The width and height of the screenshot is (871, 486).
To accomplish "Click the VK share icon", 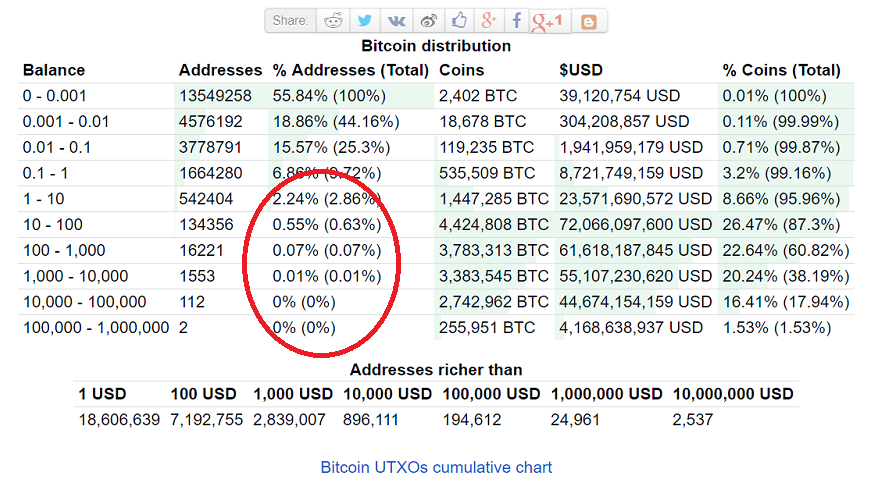I will tap(396, 21).
